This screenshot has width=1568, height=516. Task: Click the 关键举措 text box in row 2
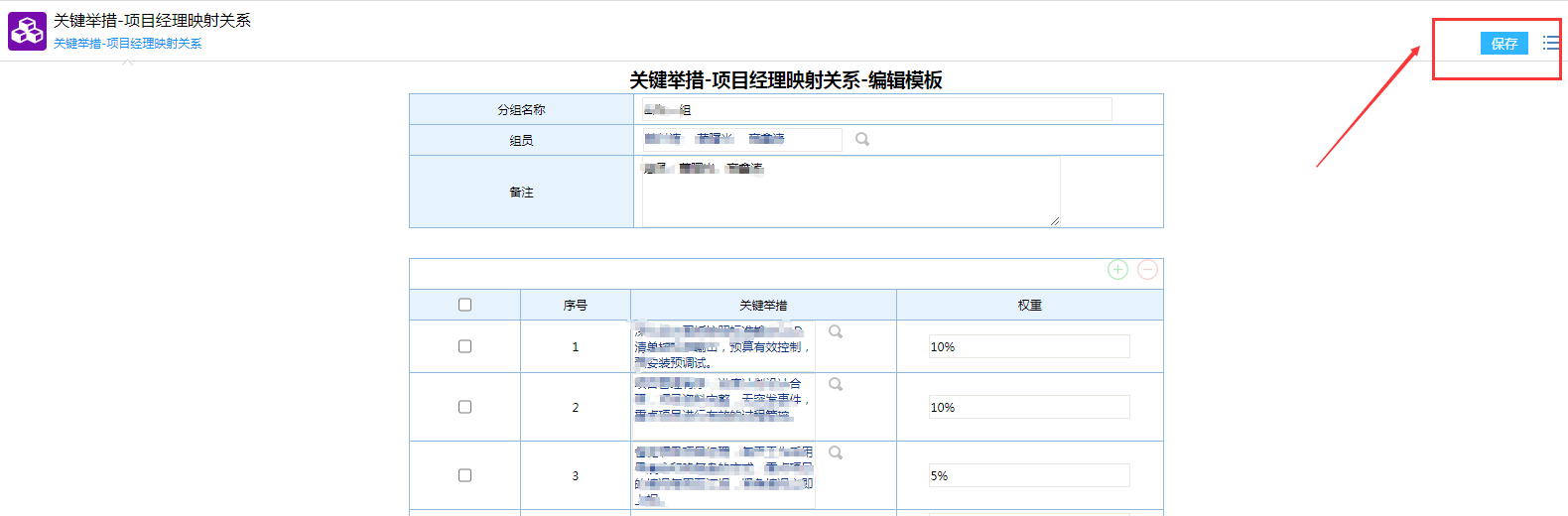[x=722, y=399]
